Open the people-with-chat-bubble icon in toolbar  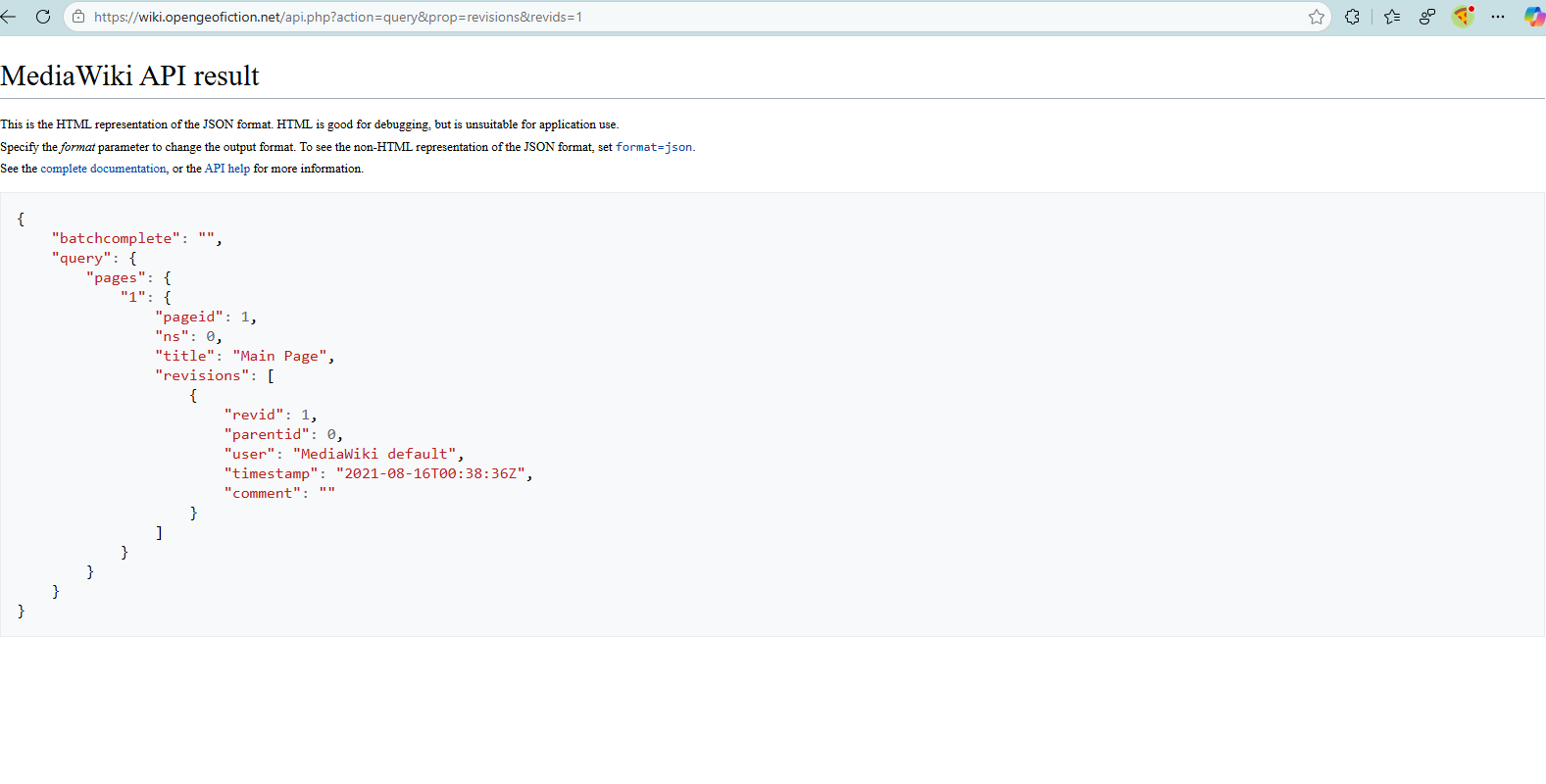click(x=1427, y=17)
